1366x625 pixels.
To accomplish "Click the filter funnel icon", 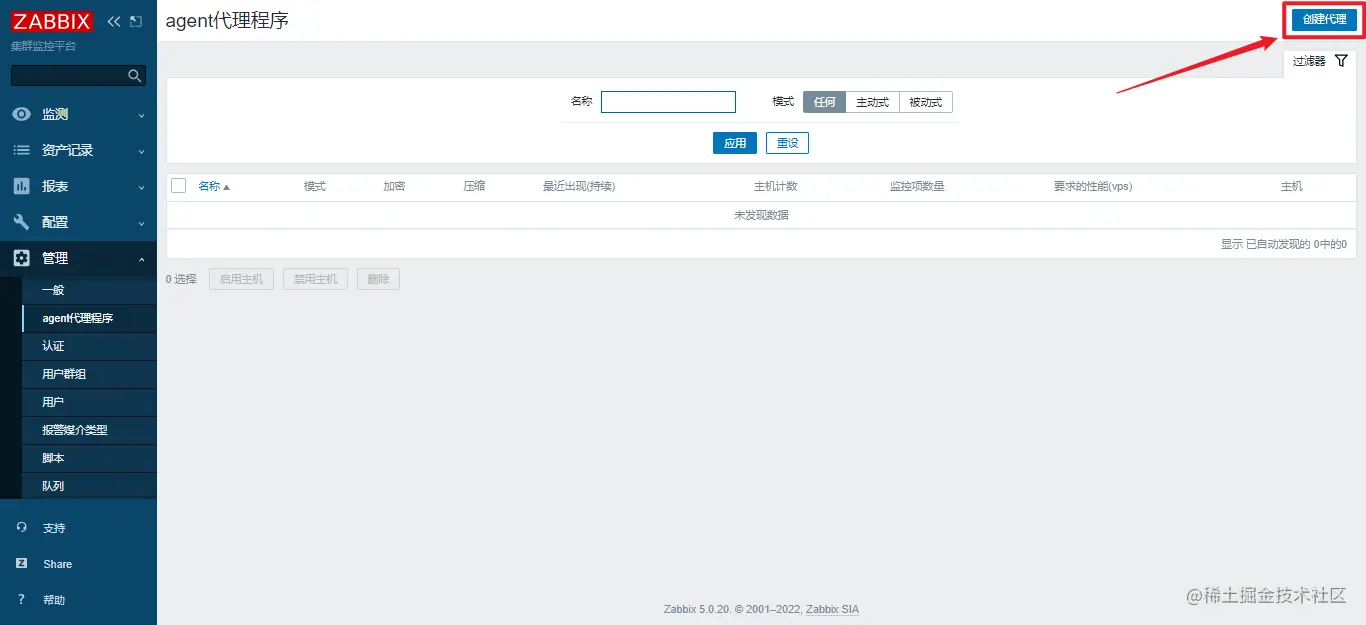I will 1342,61.
